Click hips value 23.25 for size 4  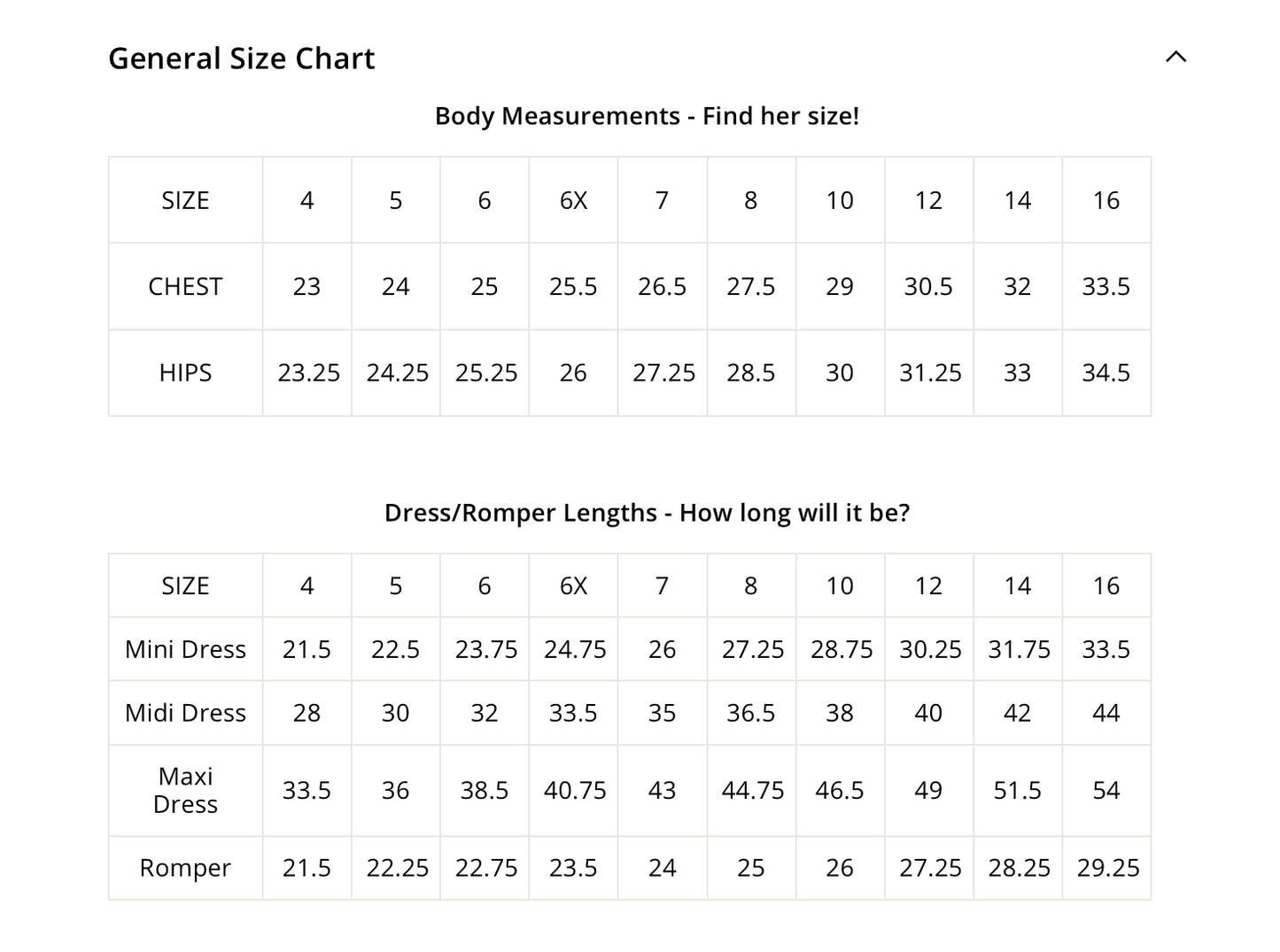308,373
